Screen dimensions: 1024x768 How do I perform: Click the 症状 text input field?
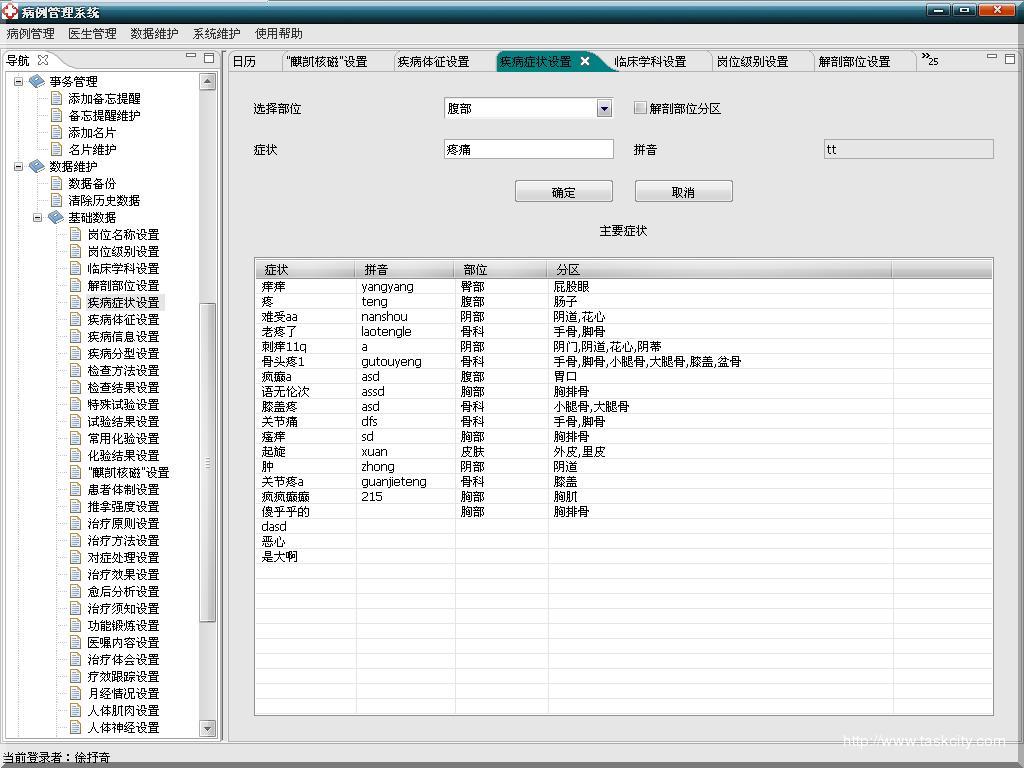[528, 149]
